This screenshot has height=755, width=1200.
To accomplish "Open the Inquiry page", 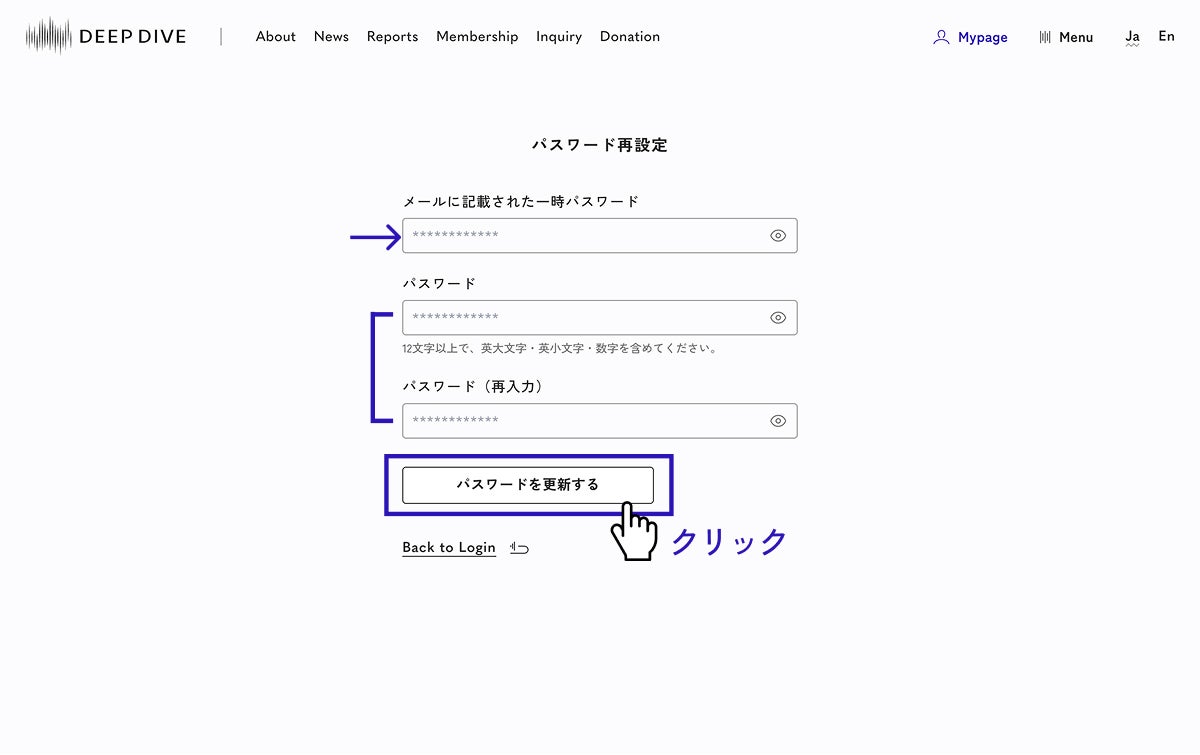I will point(558,36).
